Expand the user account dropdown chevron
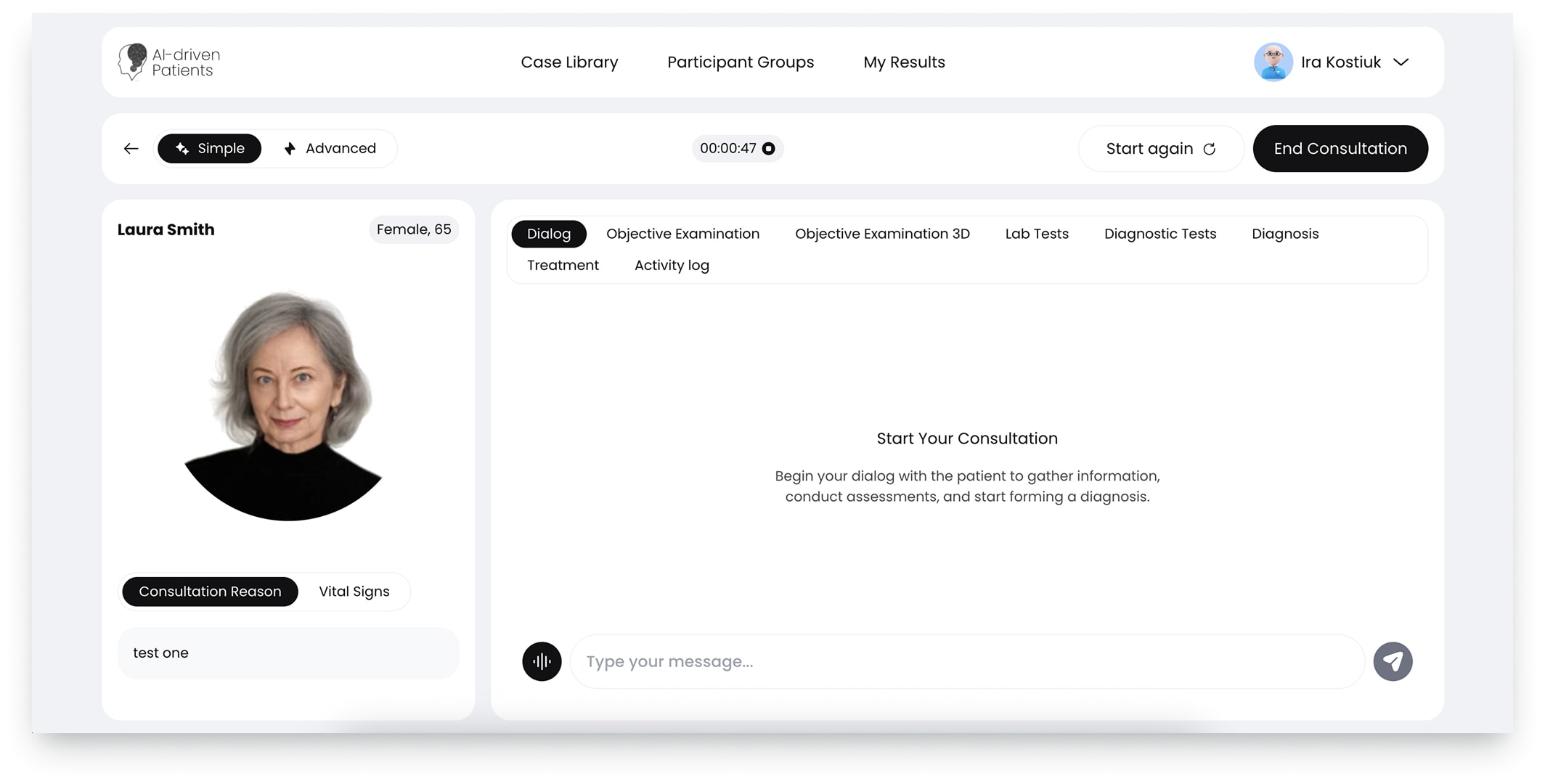Screen dimensions: 1545x784 (x=1401, y=62)
